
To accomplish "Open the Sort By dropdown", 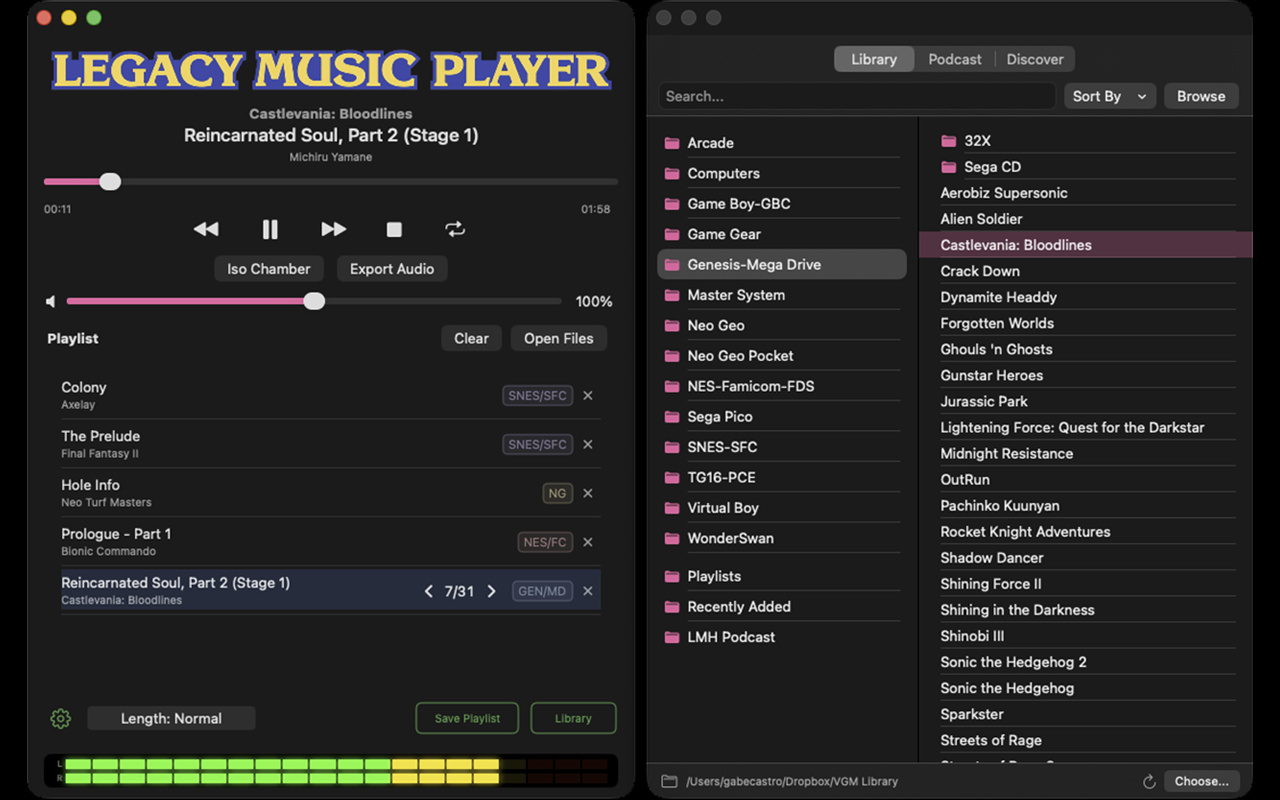I will click(x=1110, y=96).
